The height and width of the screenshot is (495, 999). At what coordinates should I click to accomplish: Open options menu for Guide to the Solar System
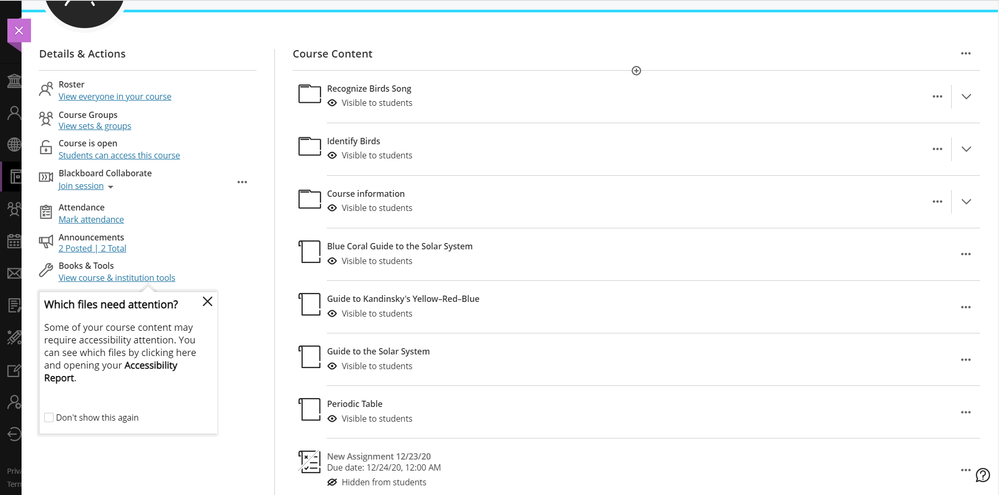[966, 360]
